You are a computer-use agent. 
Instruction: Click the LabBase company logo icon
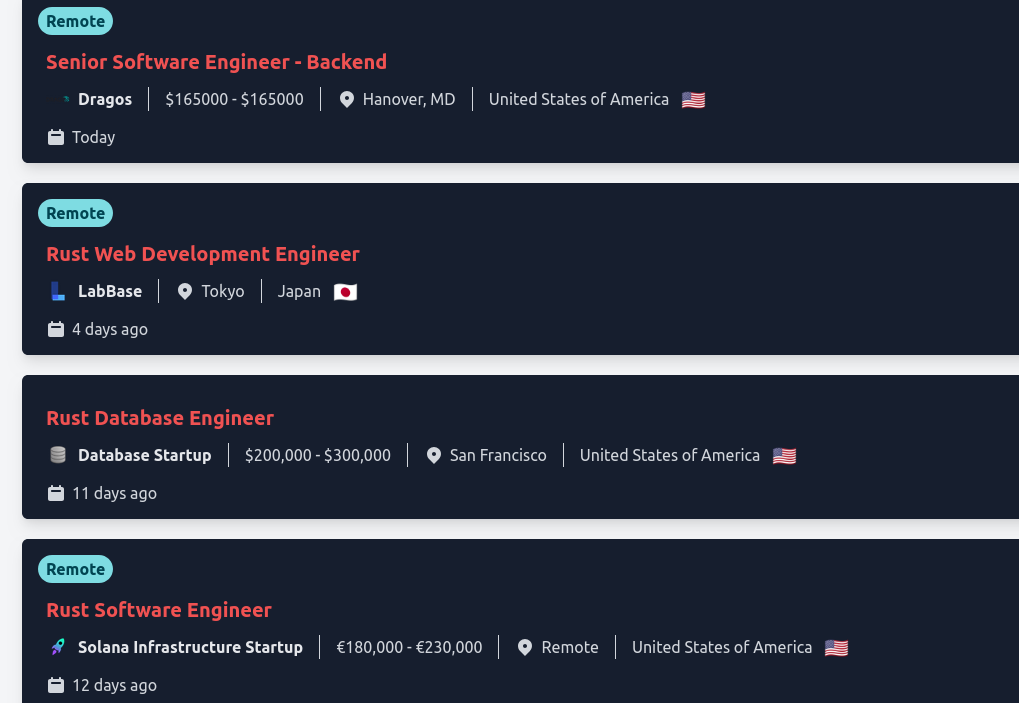coord(58,291)
